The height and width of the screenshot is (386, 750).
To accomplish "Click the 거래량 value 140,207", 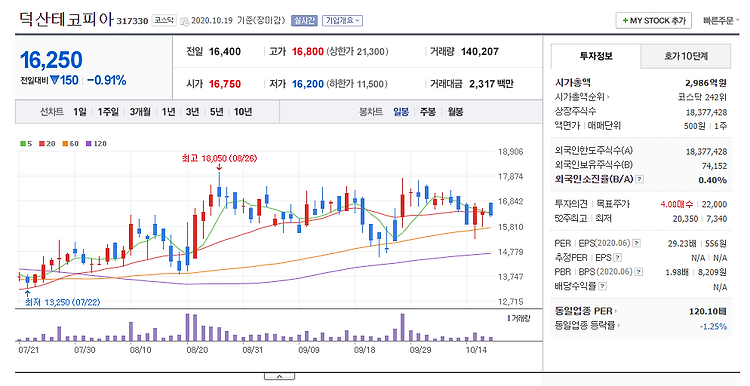I will click(x=480, y=52).
